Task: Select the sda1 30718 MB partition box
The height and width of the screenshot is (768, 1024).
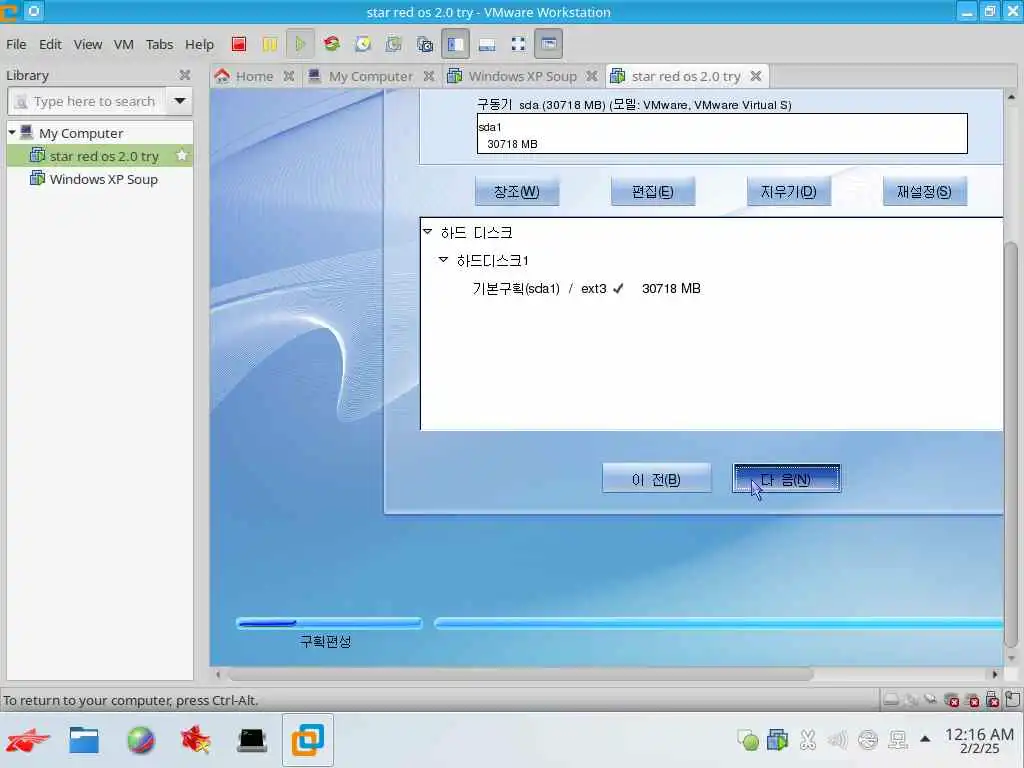Action: (x=722, y=135)
